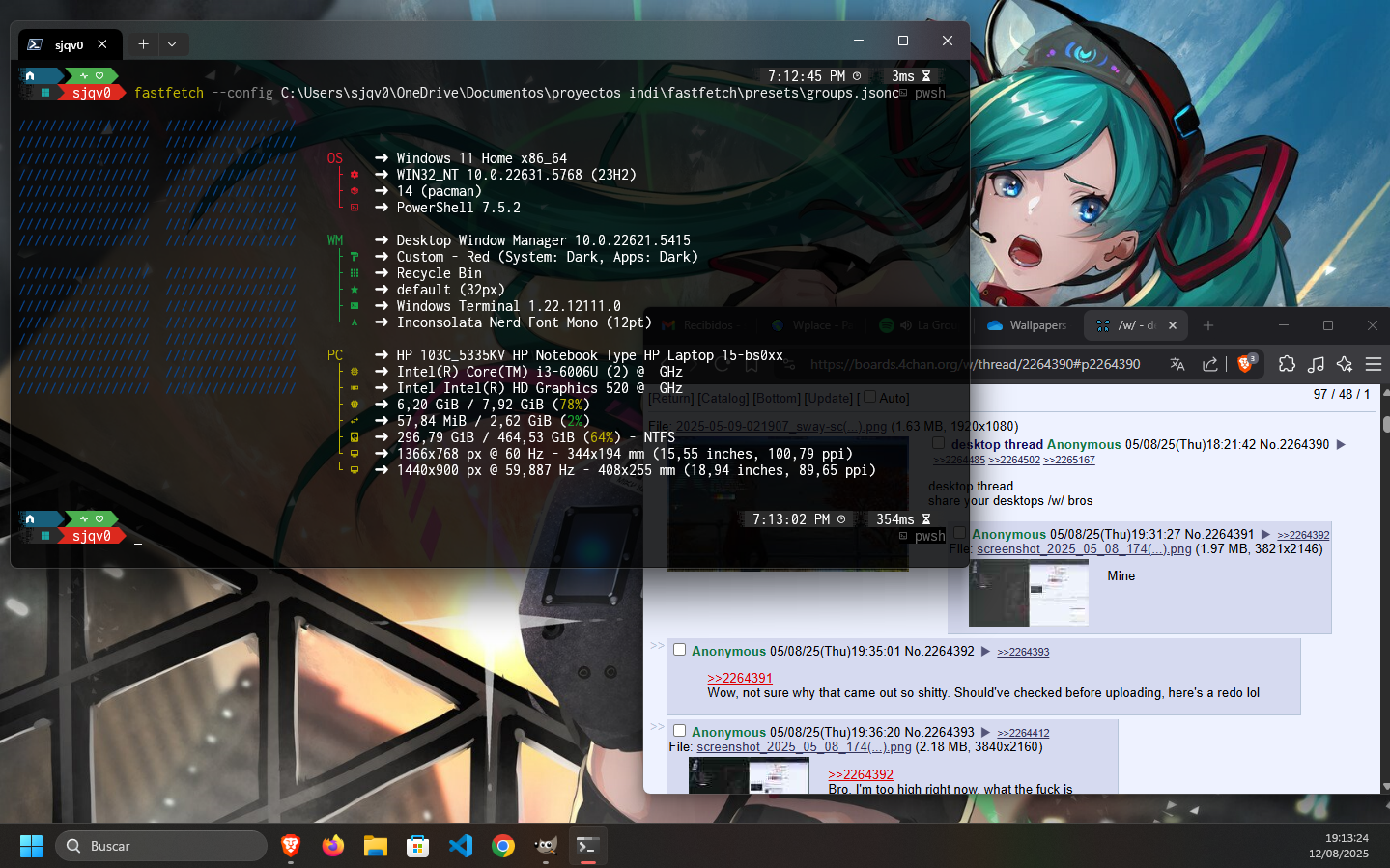The image size is (1390, 868).
Task: Click the scrollbar down arrow in the browser
Action: click(1386, 786)
